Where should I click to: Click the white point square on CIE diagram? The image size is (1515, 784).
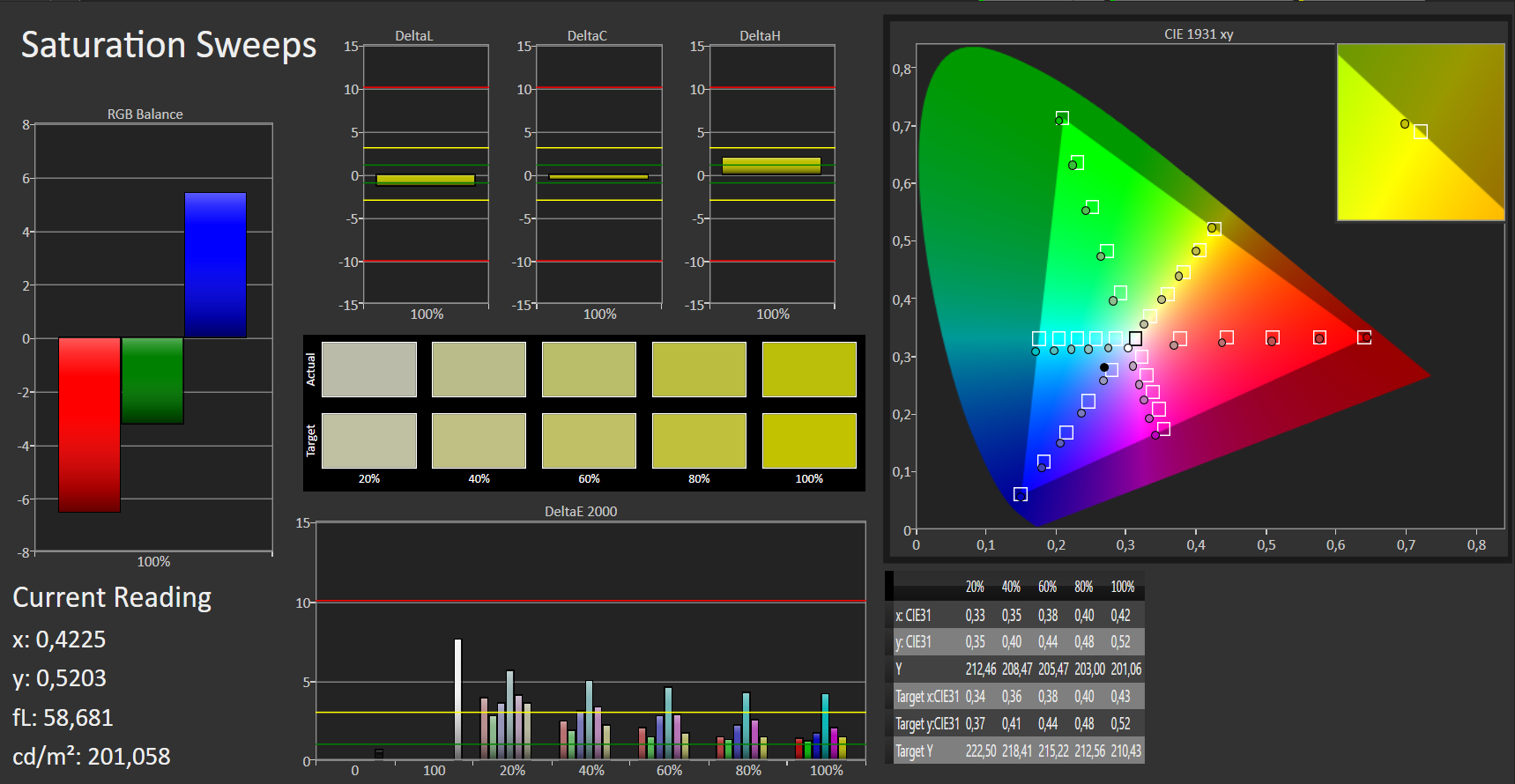click(1135, 338)
